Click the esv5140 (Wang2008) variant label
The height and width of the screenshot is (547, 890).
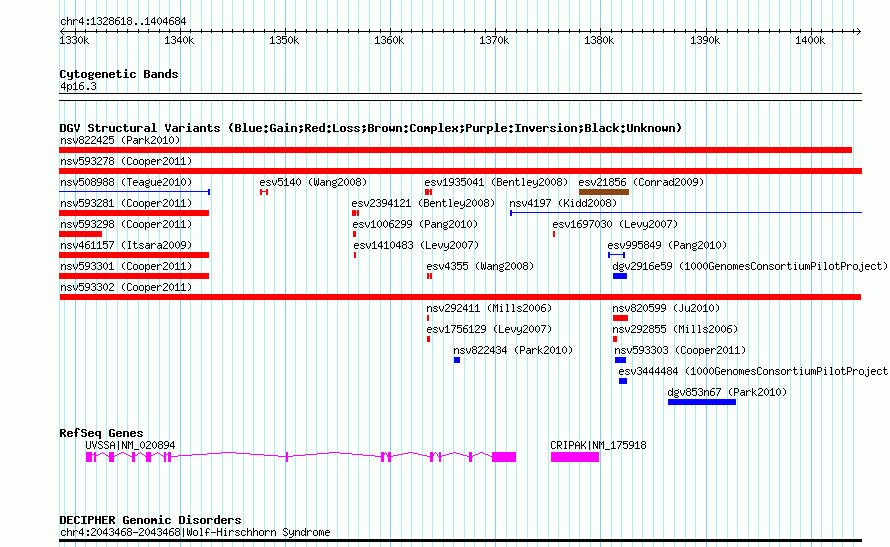[x=313, y=182]
